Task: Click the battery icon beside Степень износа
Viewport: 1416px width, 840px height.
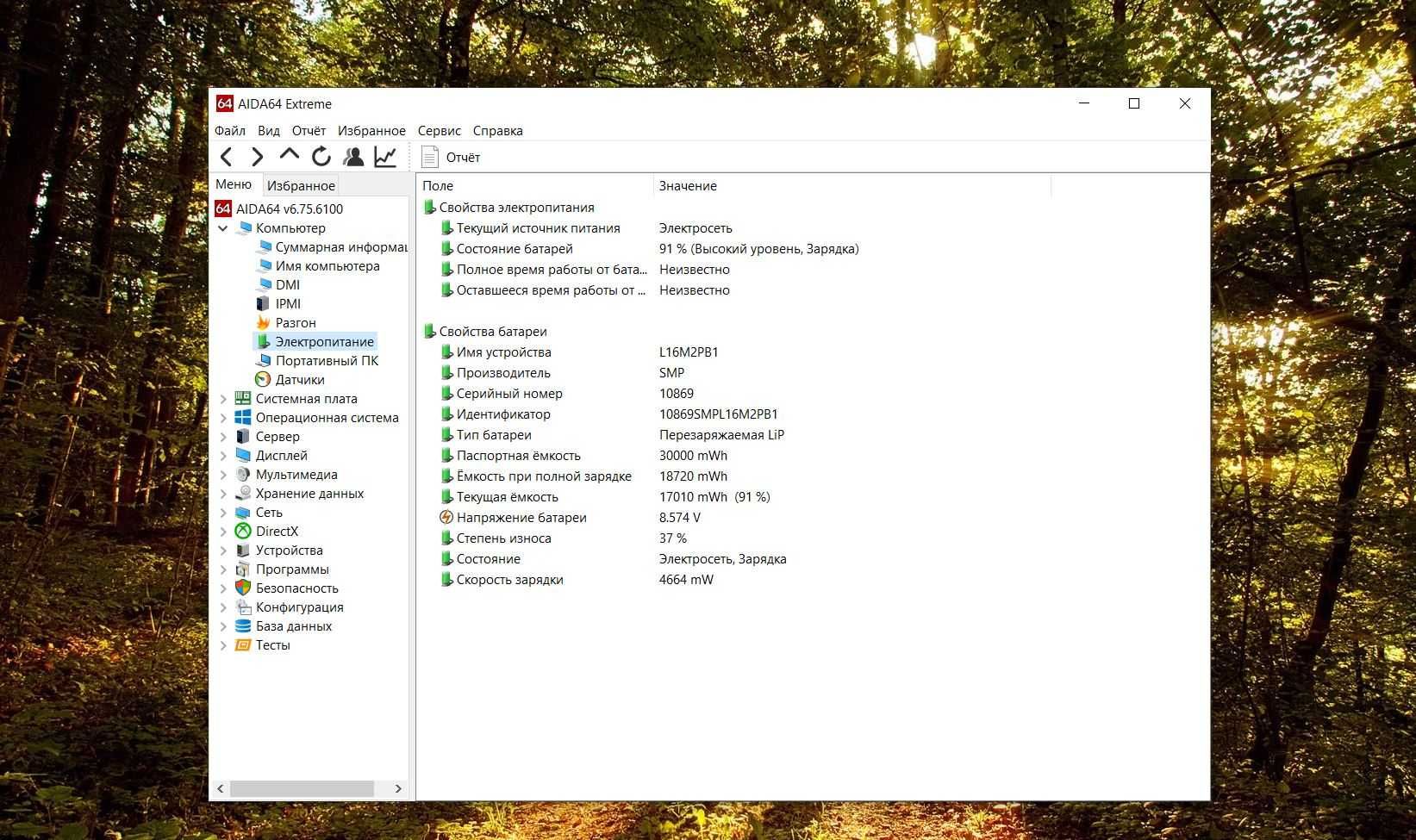Action: (446, 538)
